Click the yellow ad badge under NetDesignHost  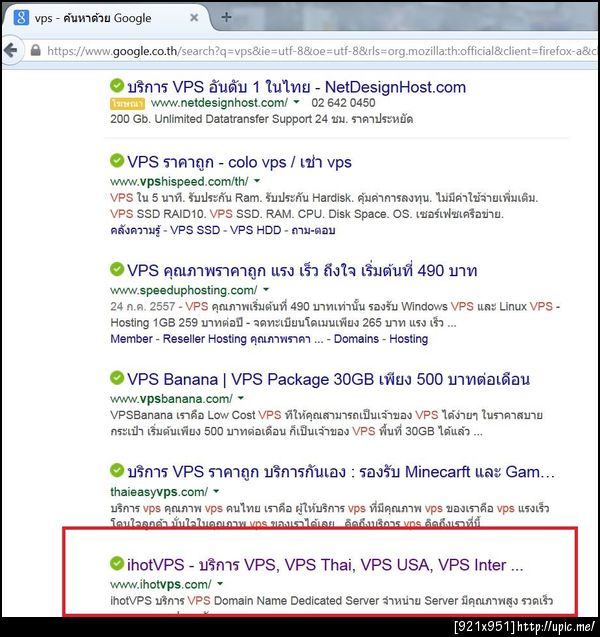click(127, 104)
